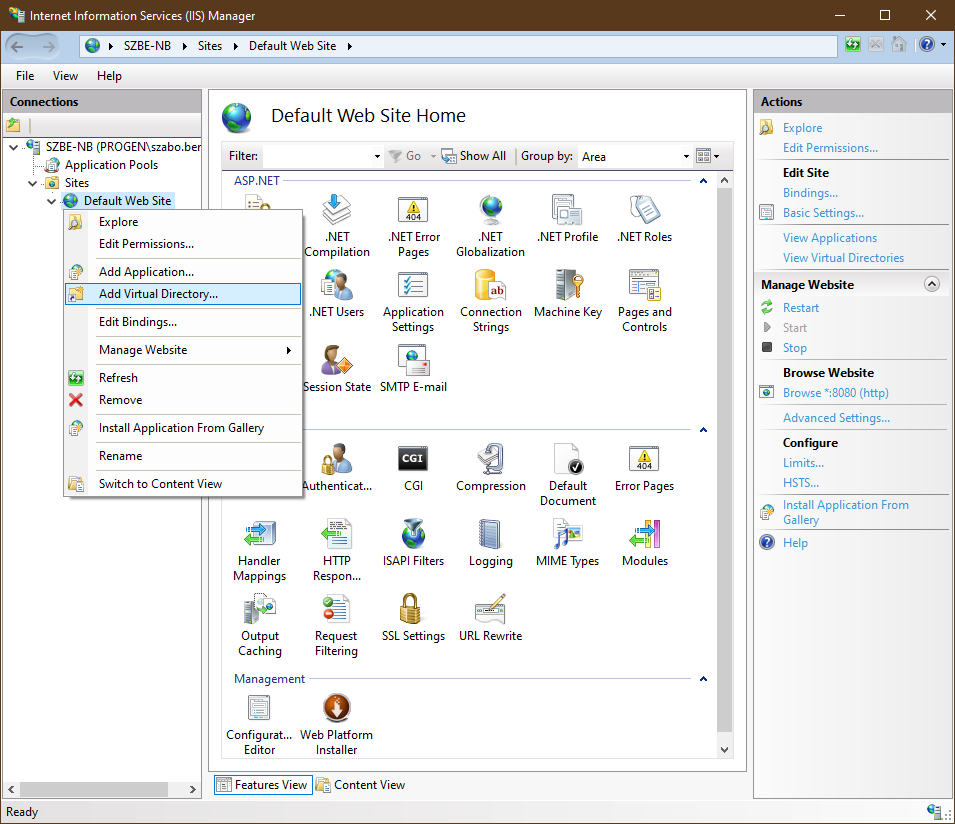The height and width of the screenshot is (824, 955).
Task: Open the .NET Compilation feature
Action: point(337,226)
